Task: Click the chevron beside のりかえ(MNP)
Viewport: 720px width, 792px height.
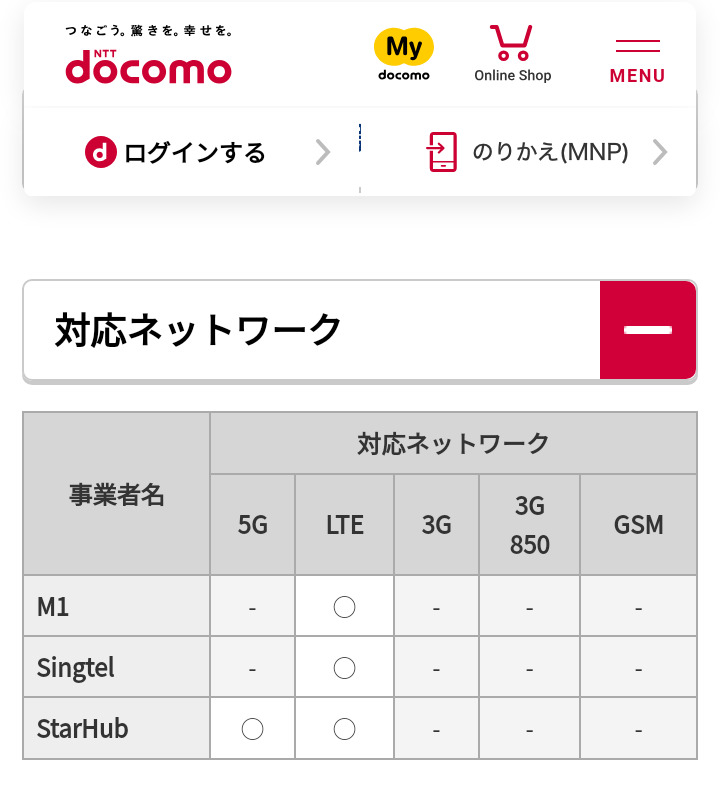Action: pyautogui.click(x=659, y=152)
